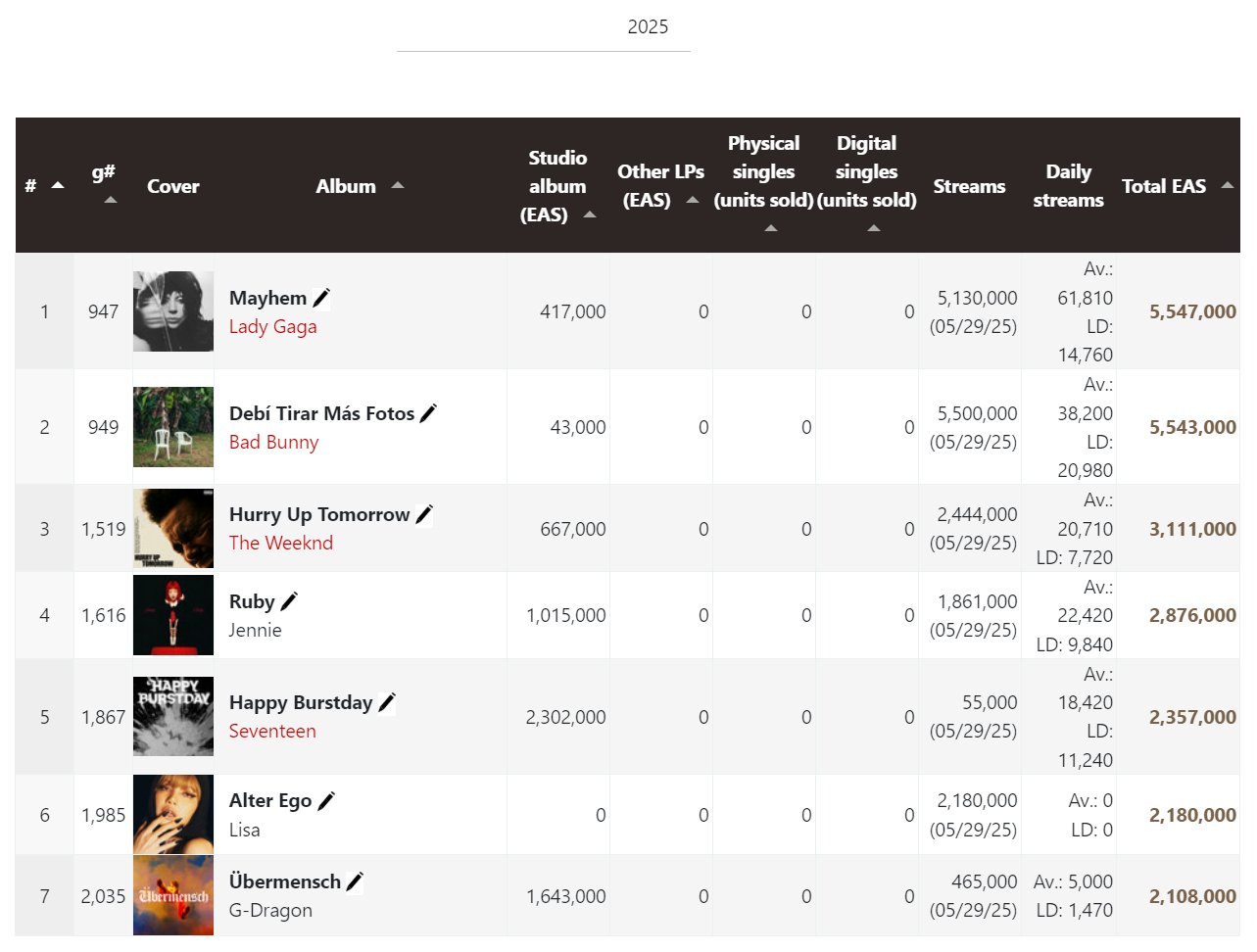
Task: Click the pencil icon beside Happy Burstday
Action: pos(387,702)
